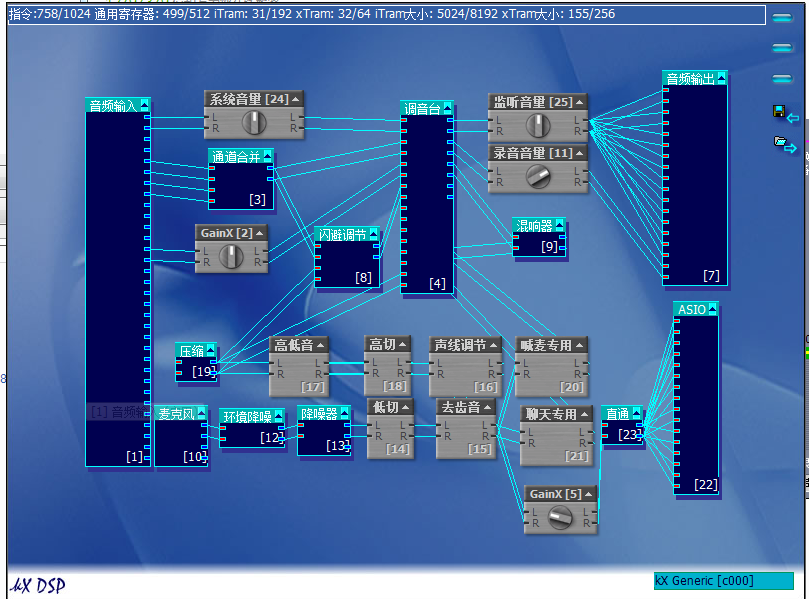Select the 音频输出 module via its [7] label

coord(711,276)
